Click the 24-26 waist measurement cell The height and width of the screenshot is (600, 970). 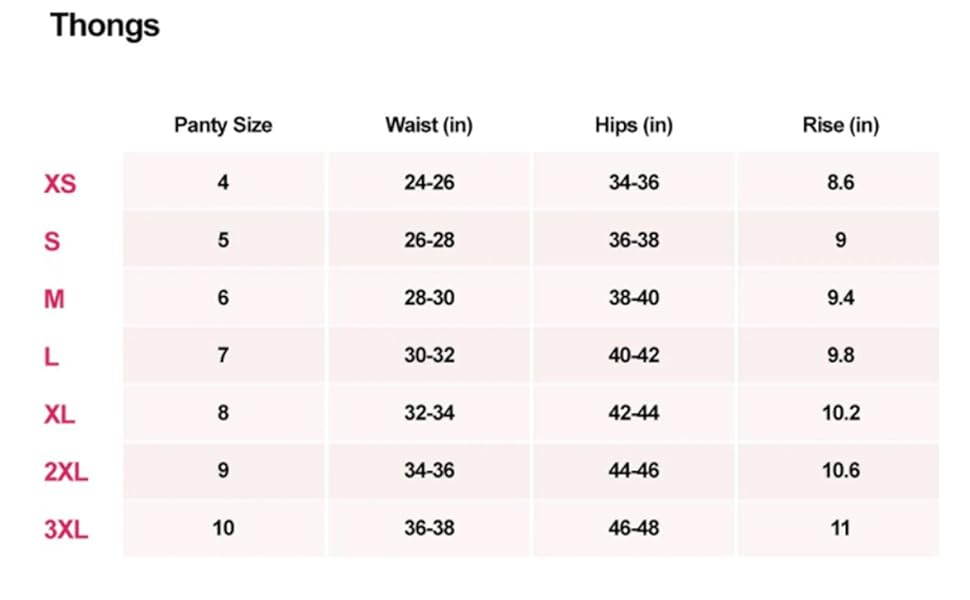[429, 184]
